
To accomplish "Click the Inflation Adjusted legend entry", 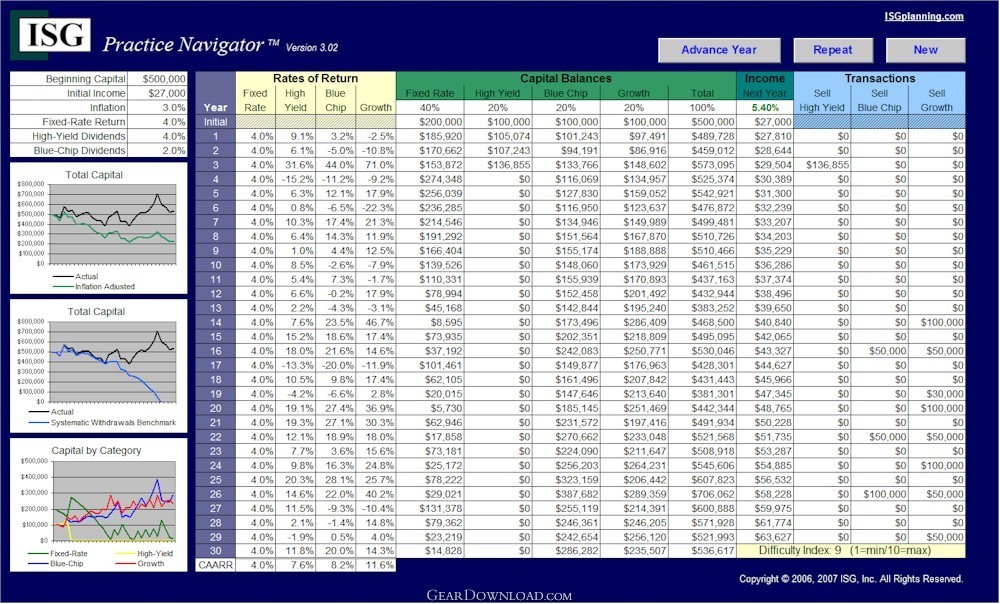I will 94,286.
